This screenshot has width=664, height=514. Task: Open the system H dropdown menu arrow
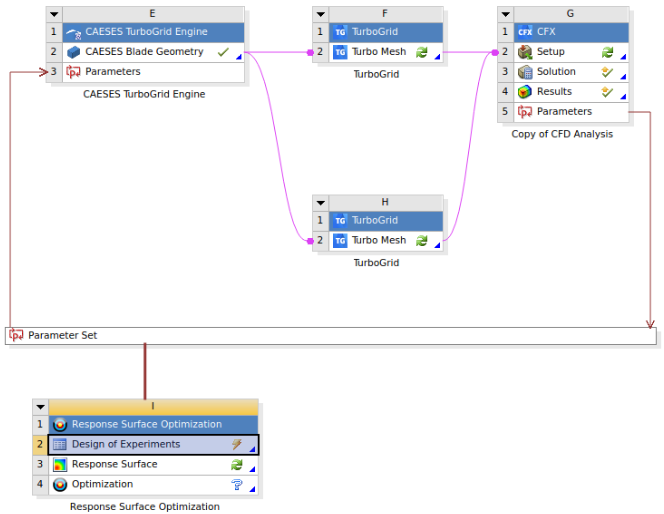point(321,203)
